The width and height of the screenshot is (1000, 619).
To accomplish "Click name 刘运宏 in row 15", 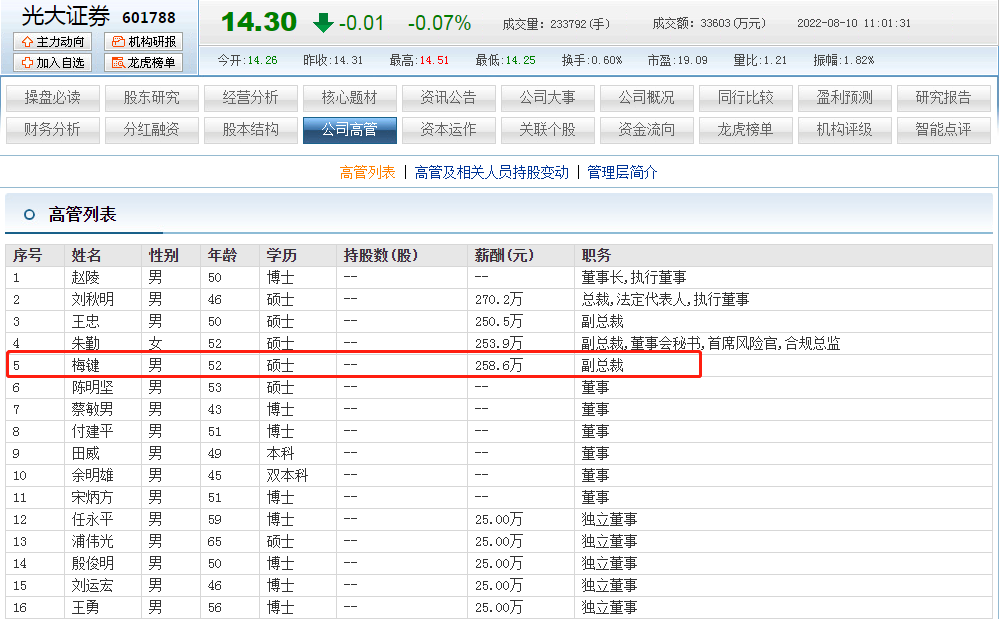I will click(92, 586).
